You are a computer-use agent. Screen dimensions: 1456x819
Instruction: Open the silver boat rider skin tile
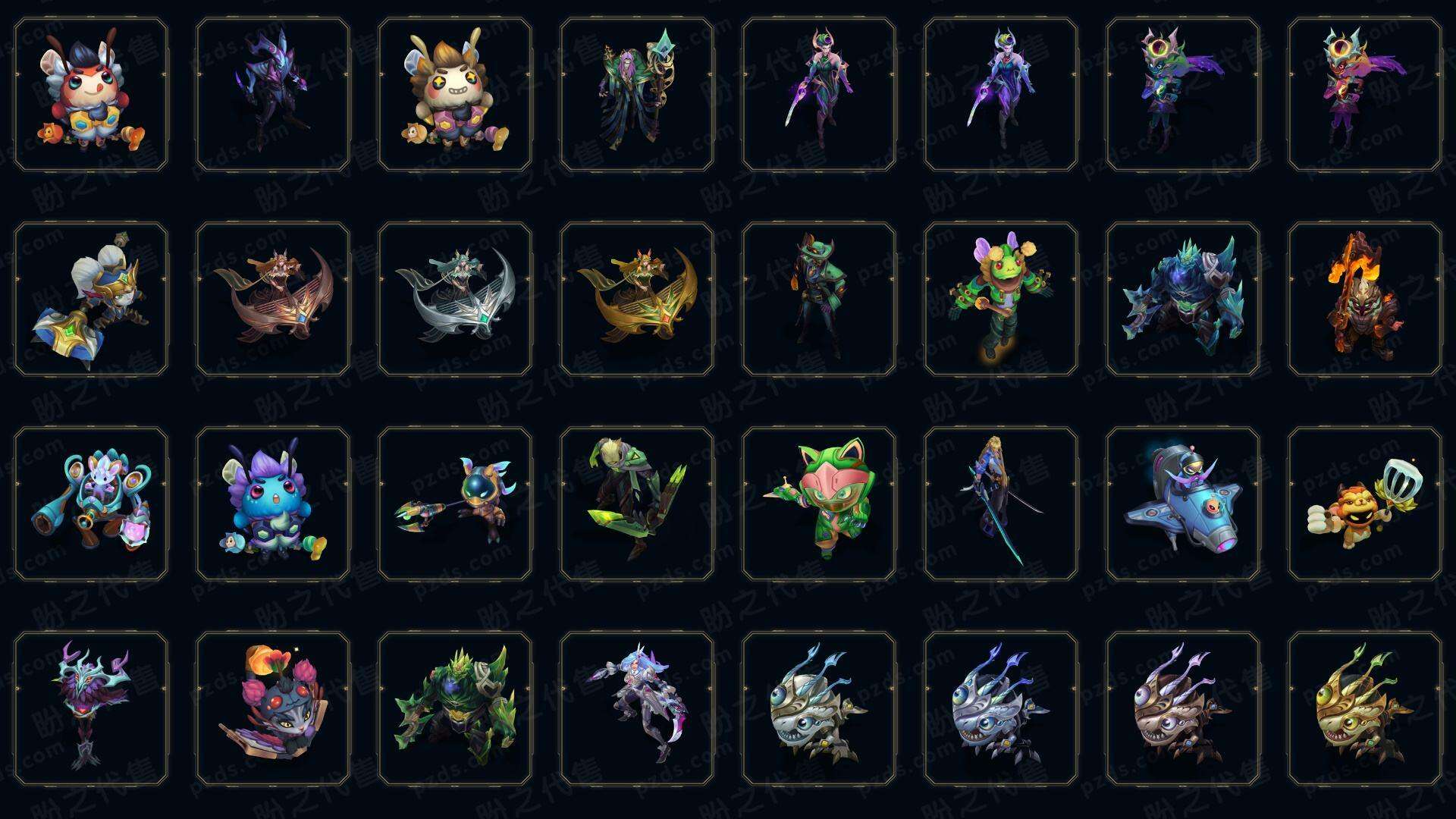[455, 299]
